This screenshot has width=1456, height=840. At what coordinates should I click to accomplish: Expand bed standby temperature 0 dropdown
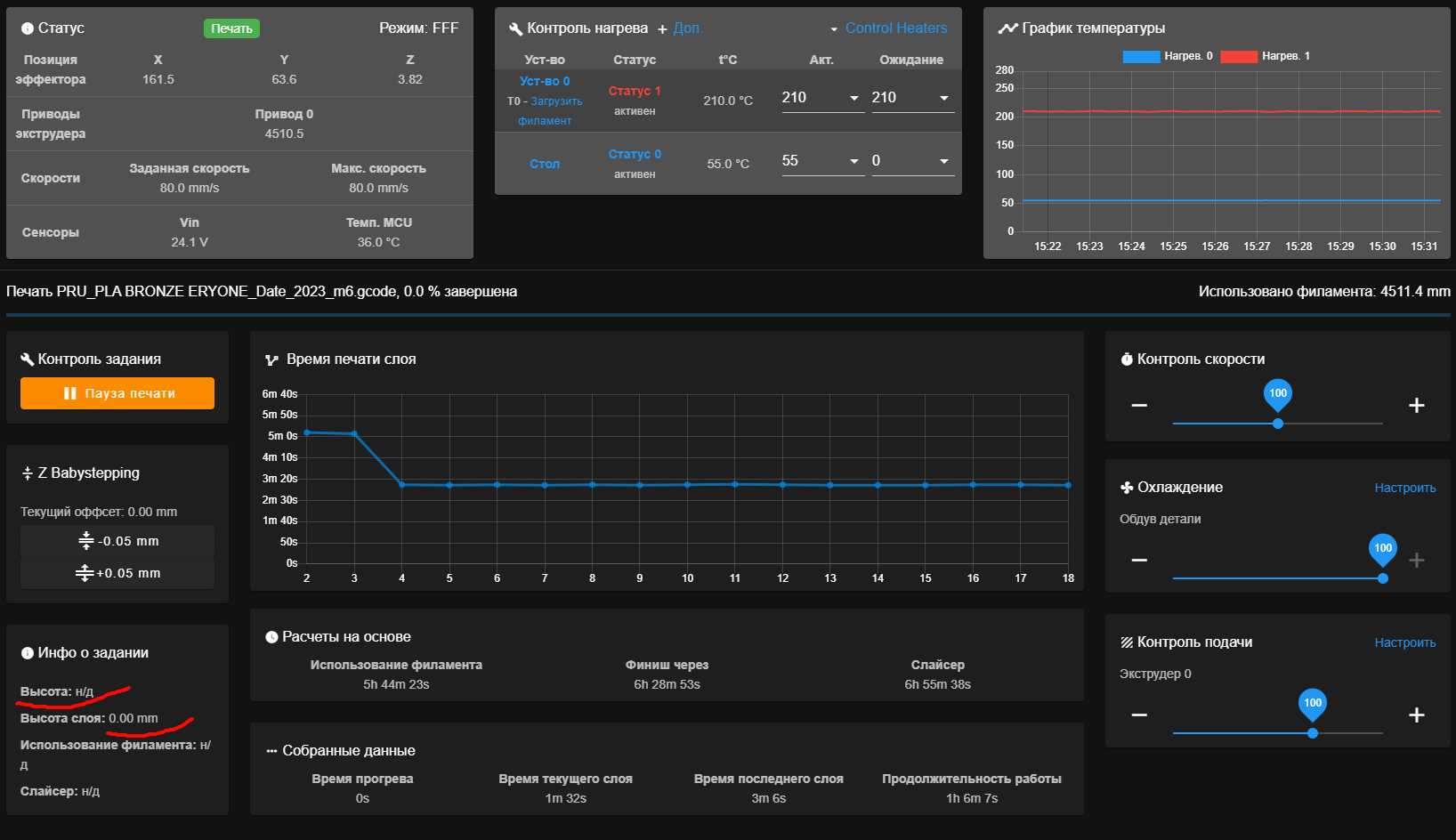click(944, 161)
